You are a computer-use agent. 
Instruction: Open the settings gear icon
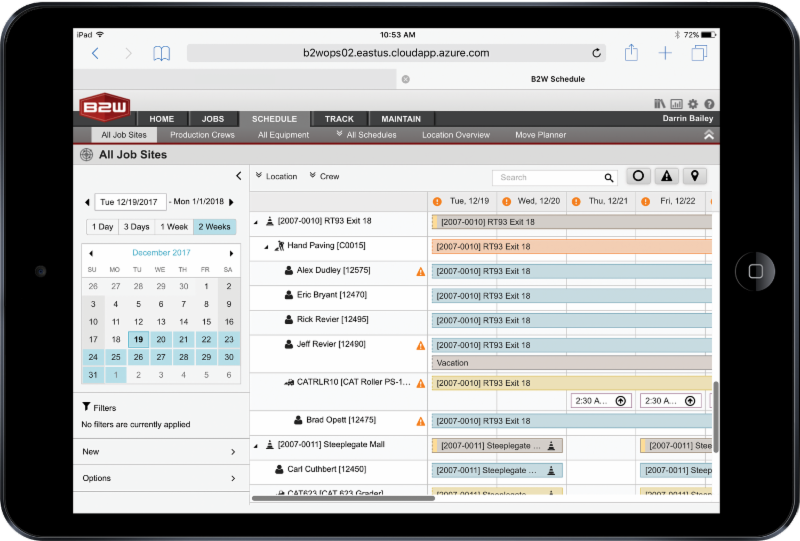(692, 104)
